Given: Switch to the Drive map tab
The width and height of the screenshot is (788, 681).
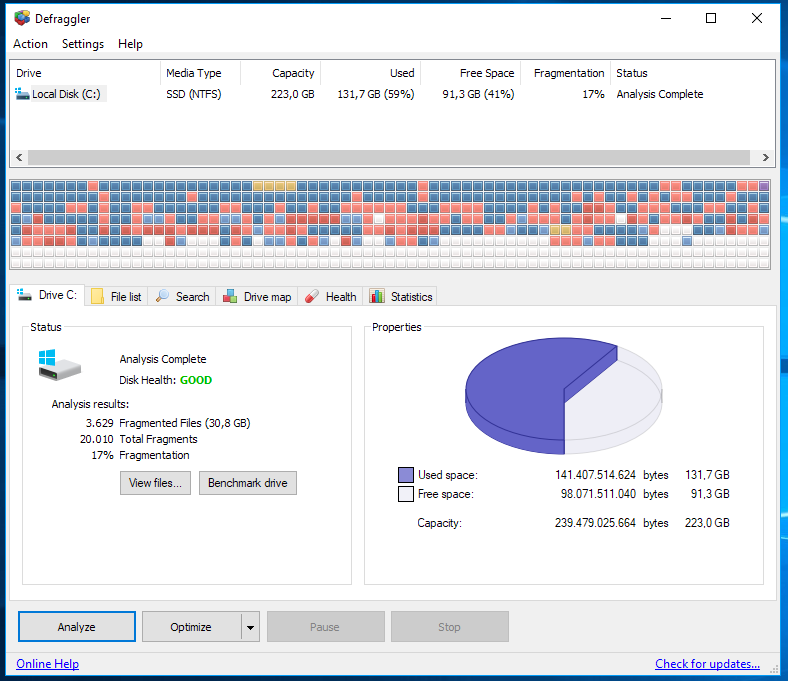Looking at the screenshot, I should [257, 297].
